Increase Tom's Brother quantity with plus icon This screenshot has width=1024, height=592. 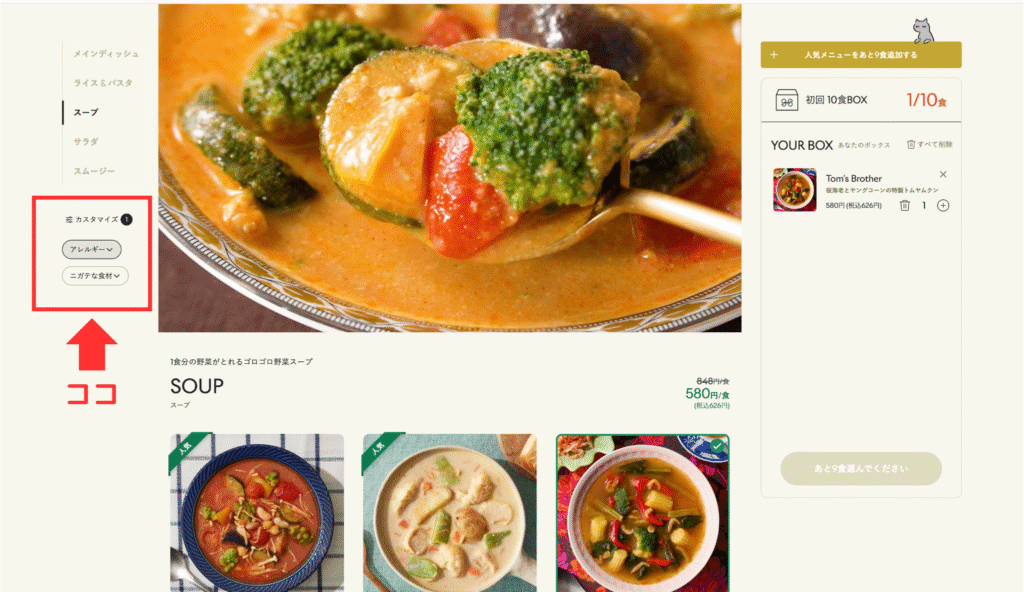[x=943, y=206]
